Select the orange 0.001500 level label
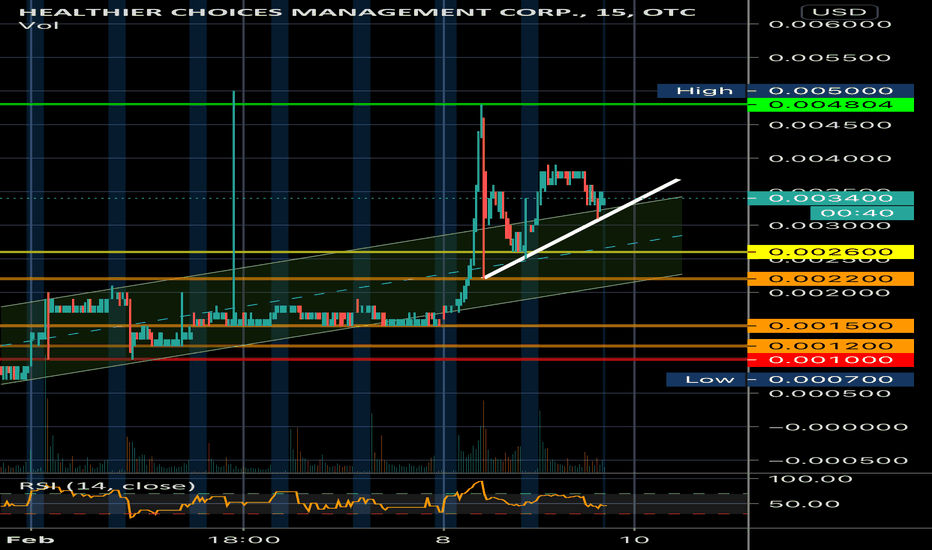 (830, 326)
